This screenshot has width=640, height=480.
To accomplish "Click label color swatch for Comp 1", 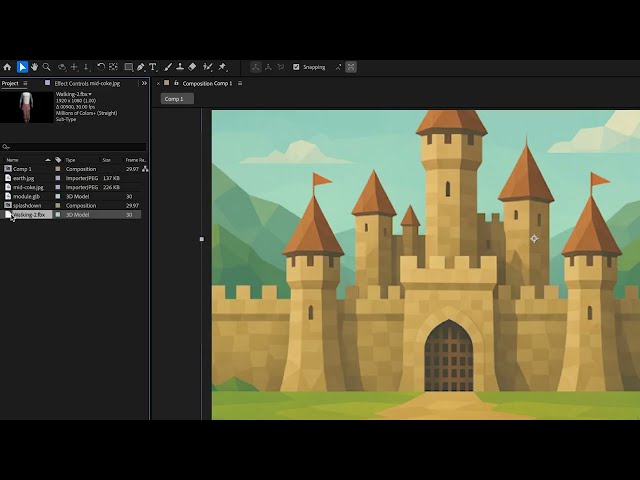I will tap(58, 169).
